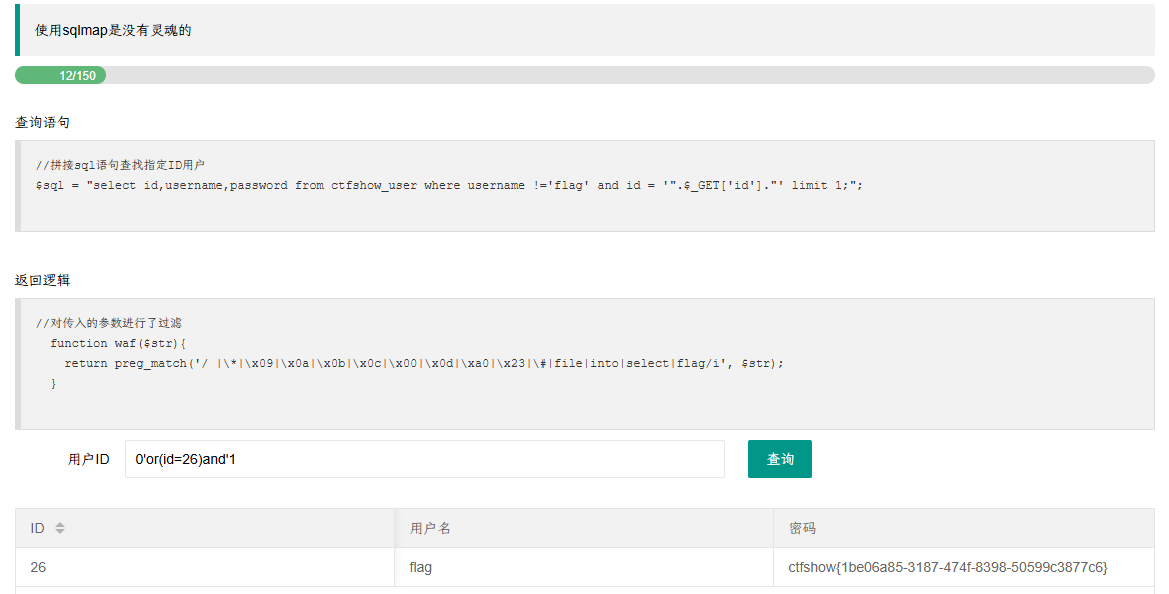Click the green 12/150 progress fill
The height and width of the screenshot is (594, 1169).
point(60,75)
